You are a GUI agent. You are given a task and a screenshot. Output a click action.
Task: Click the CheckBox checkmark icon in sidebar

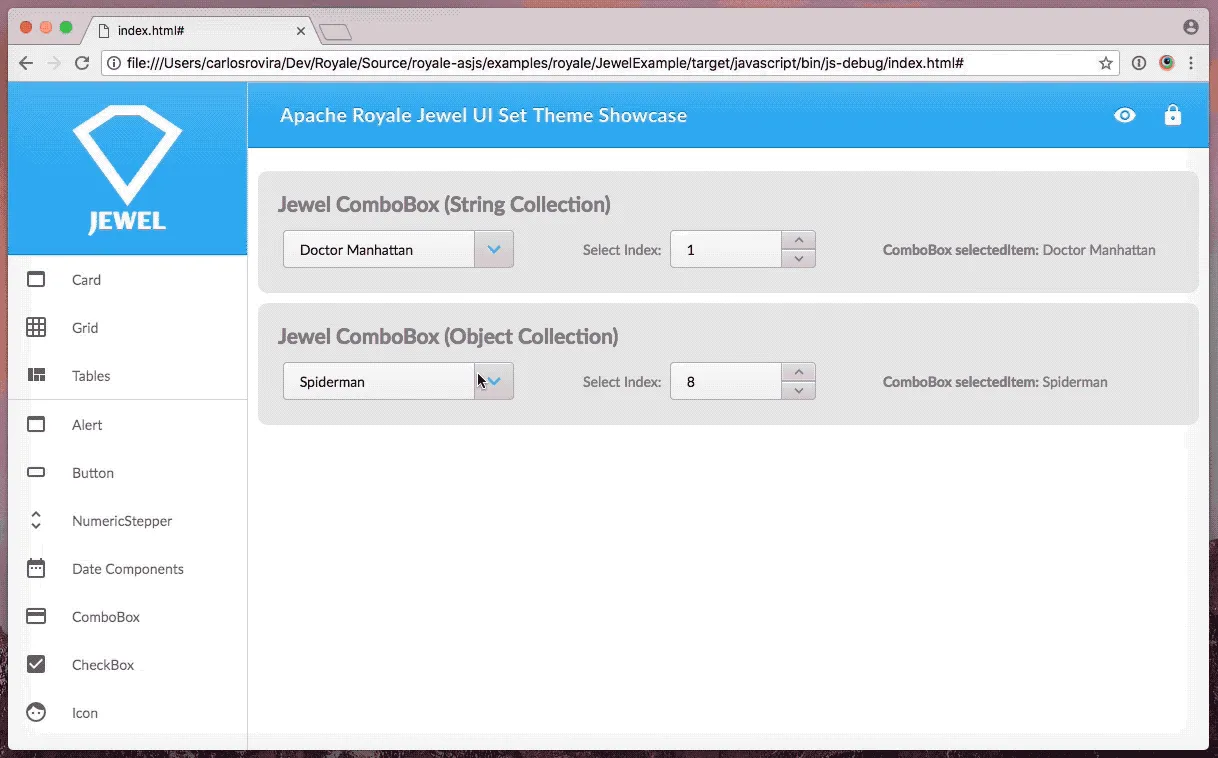point(36,664)
